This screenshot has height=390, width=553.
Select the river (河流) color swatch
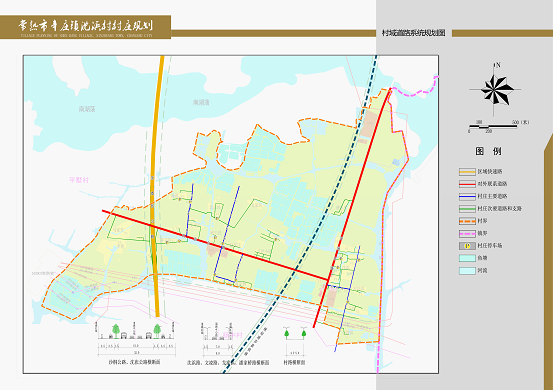click(x=467, y=271)
